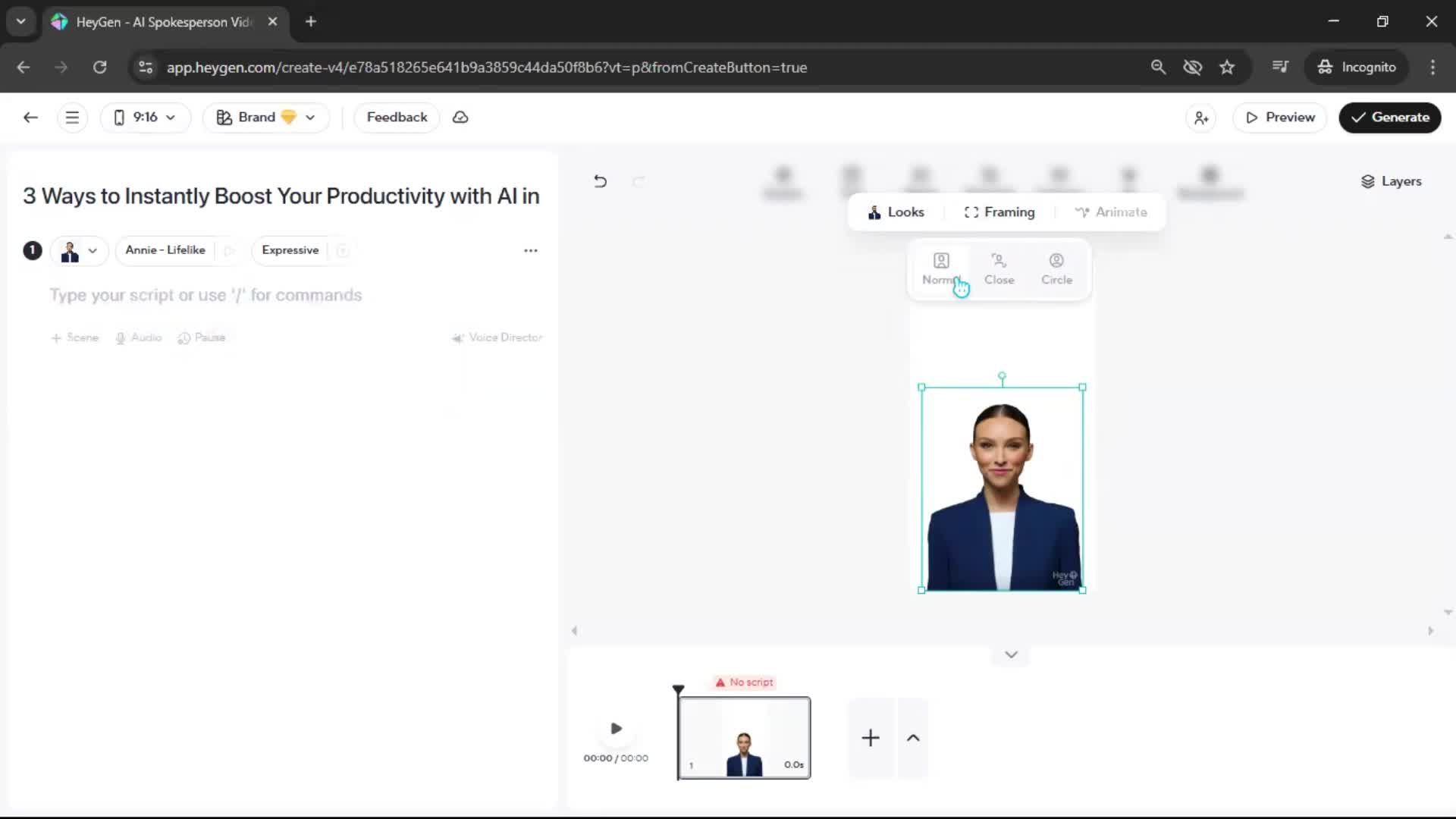
Task: Click the undo arrow icon
Action: pyautogui.click(x=600, y=181)
